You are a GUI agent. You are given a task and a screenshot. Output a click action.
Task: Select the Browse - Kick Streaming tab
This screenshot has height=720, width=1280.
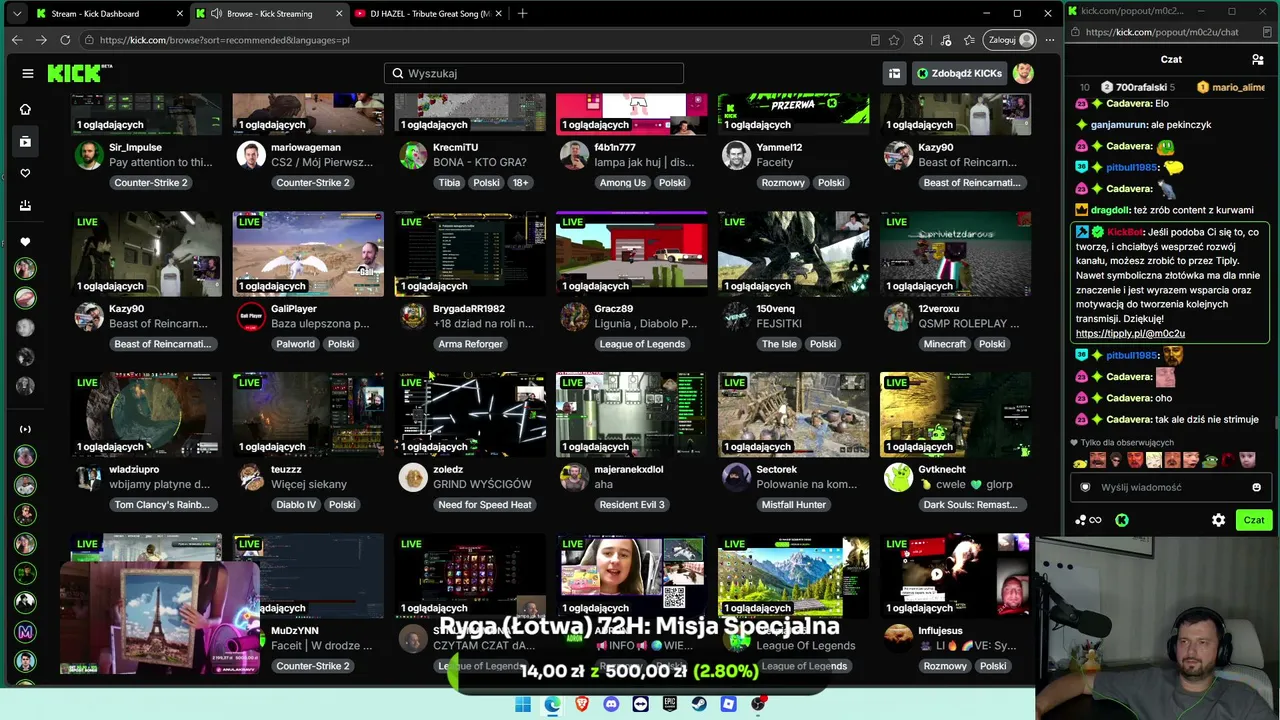(x=268, y=13)
